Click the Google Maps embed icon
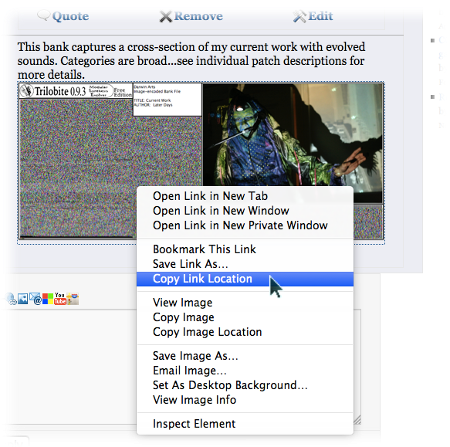450x447 pixels. click(x=73, y=299)
